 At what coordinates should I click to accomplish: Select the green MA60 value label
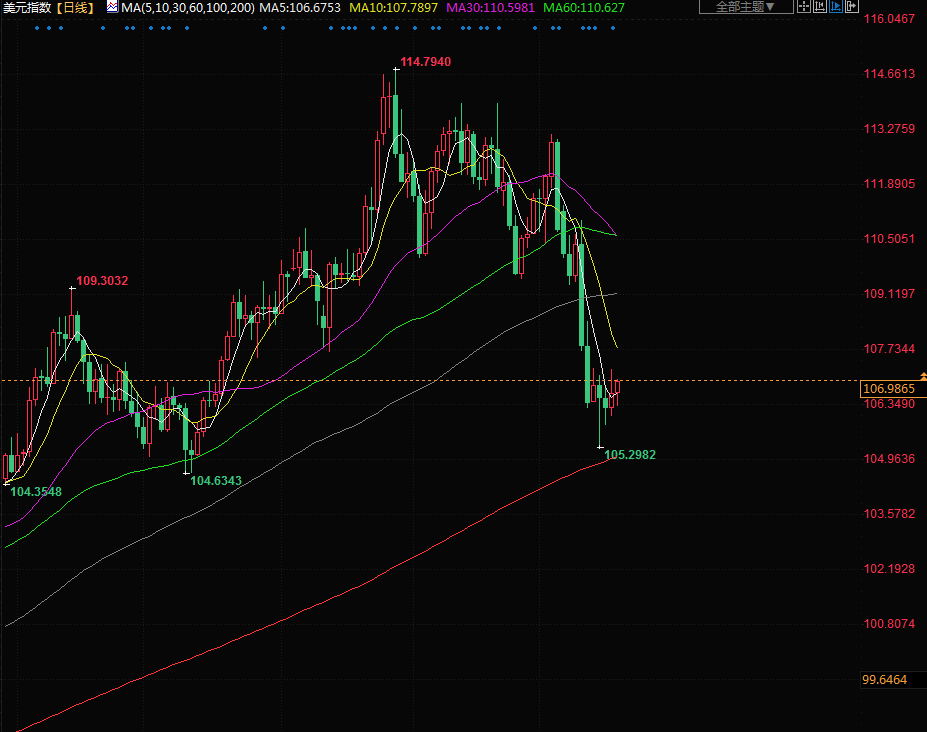[x=584, y=7]
